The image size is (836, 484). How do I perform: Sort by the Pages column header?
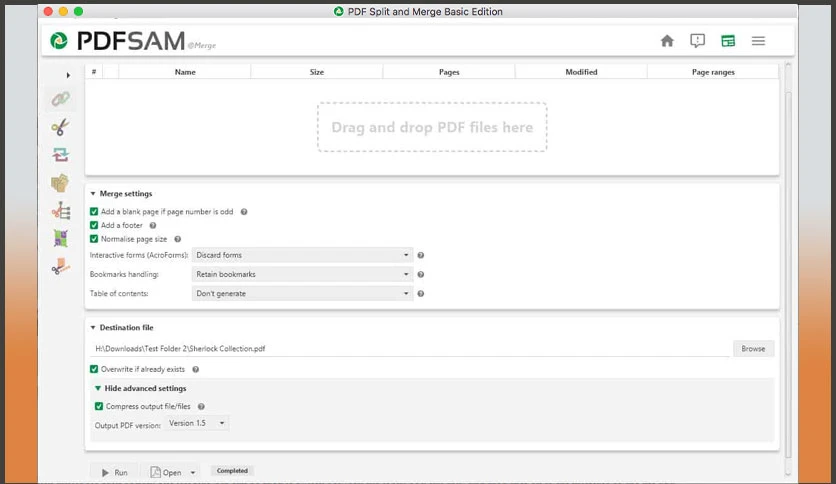pyautogui.click(x=449, y=72)
